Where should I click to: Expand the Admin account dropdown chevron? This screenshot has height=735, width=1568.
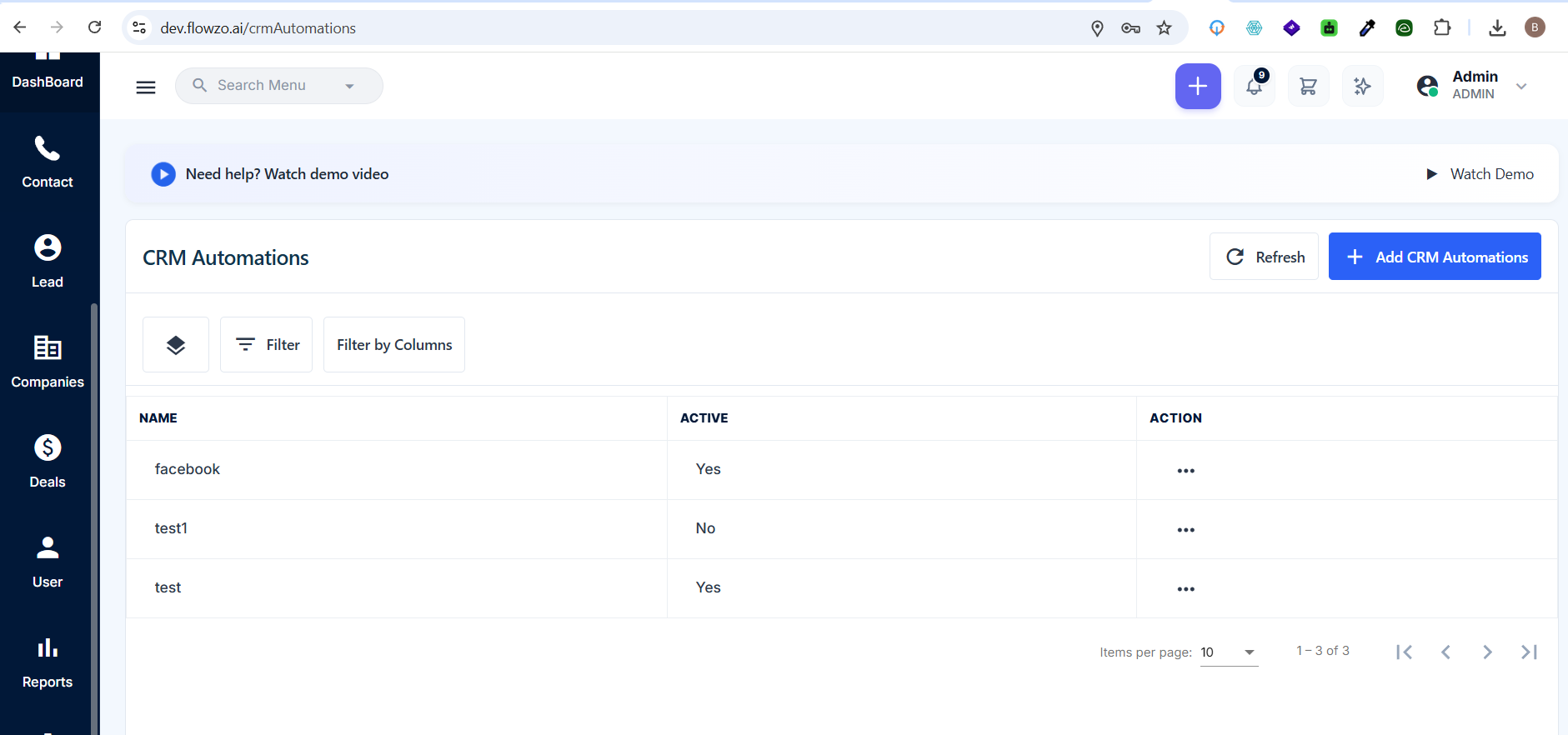(1521, 87)
